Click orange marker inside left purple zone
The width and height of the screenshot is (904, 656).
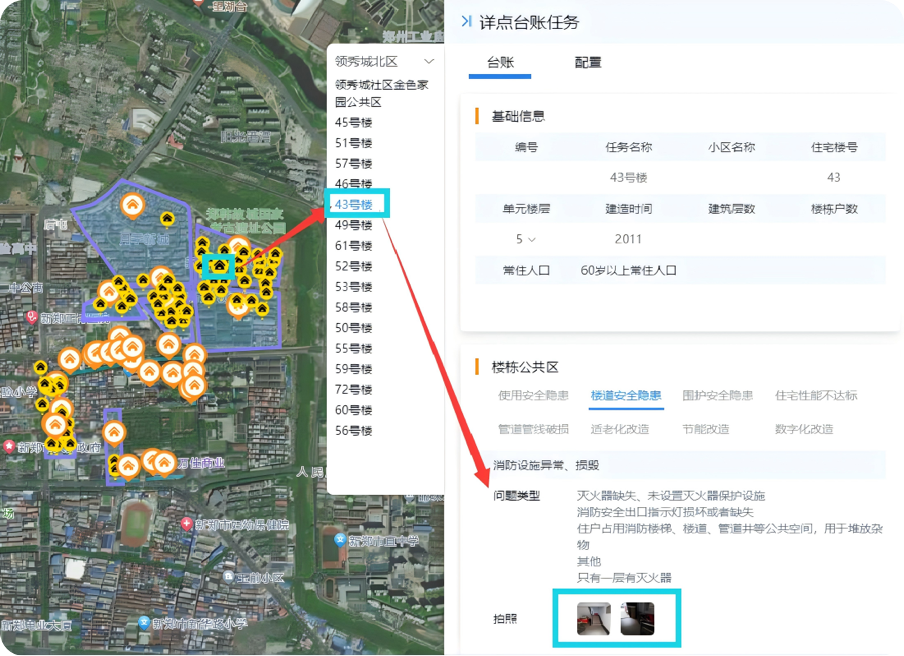[x=131, y=206]
